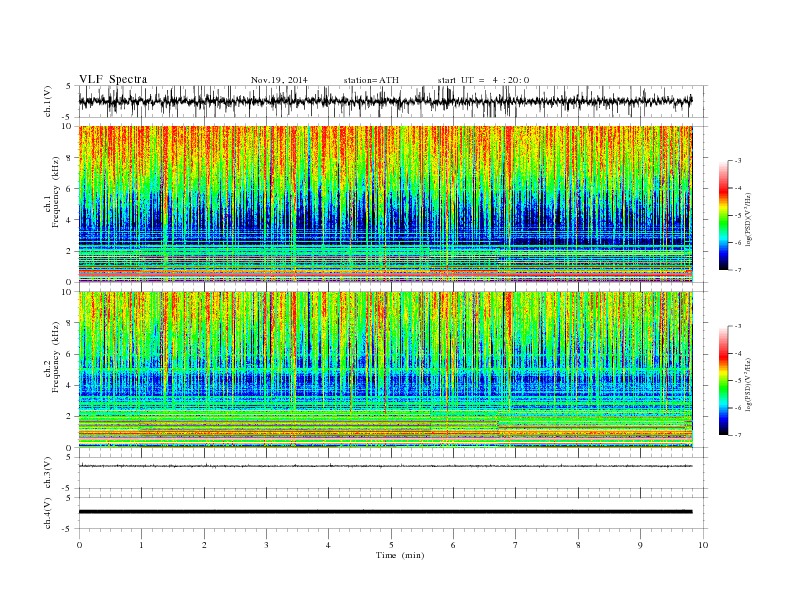Click the "ch.4(V)" axis label
The width and height of the screenshot is (792, 612).
point(48,513)
